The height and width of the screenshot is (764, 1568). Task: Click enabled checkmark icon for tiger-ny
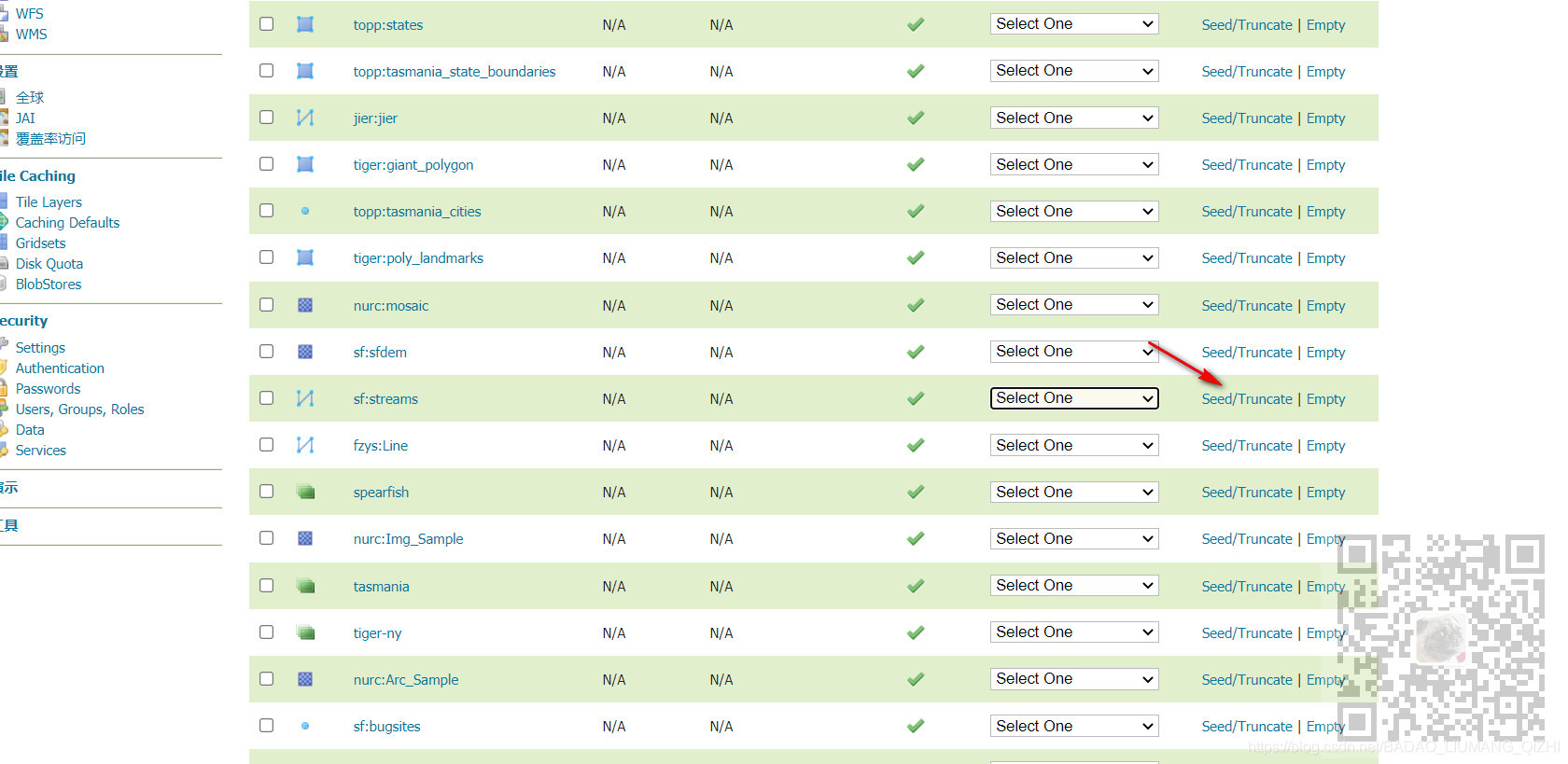[916, 632]
